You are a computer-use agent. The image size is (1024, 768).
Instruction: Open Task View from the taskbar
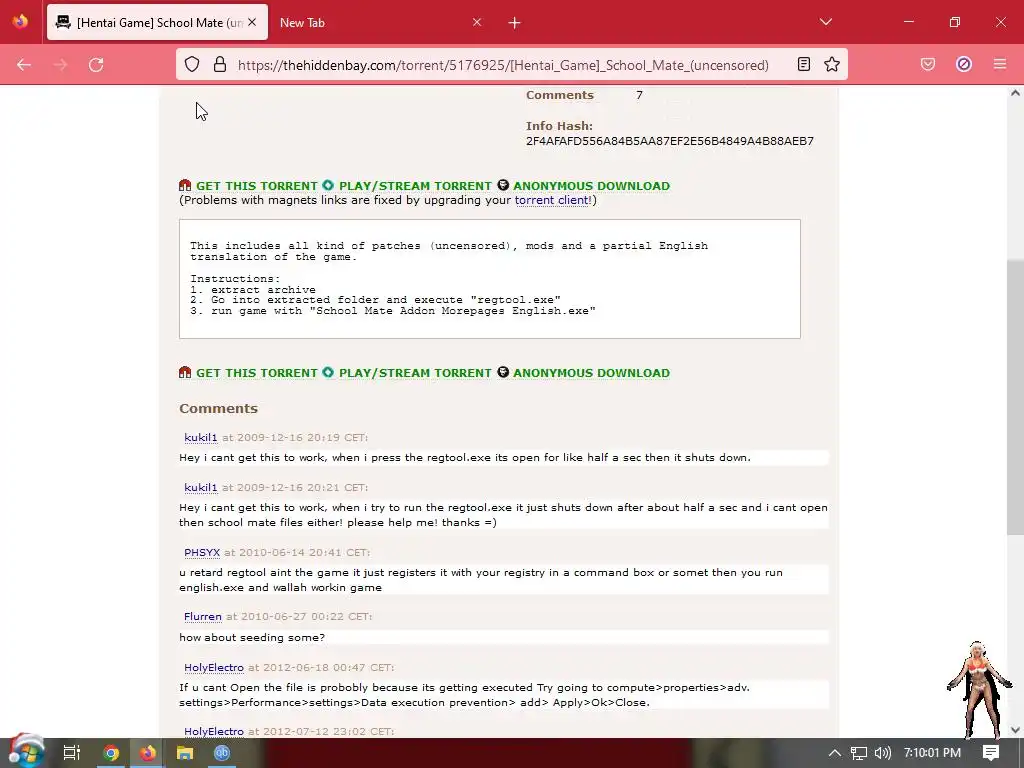point(71,753)
